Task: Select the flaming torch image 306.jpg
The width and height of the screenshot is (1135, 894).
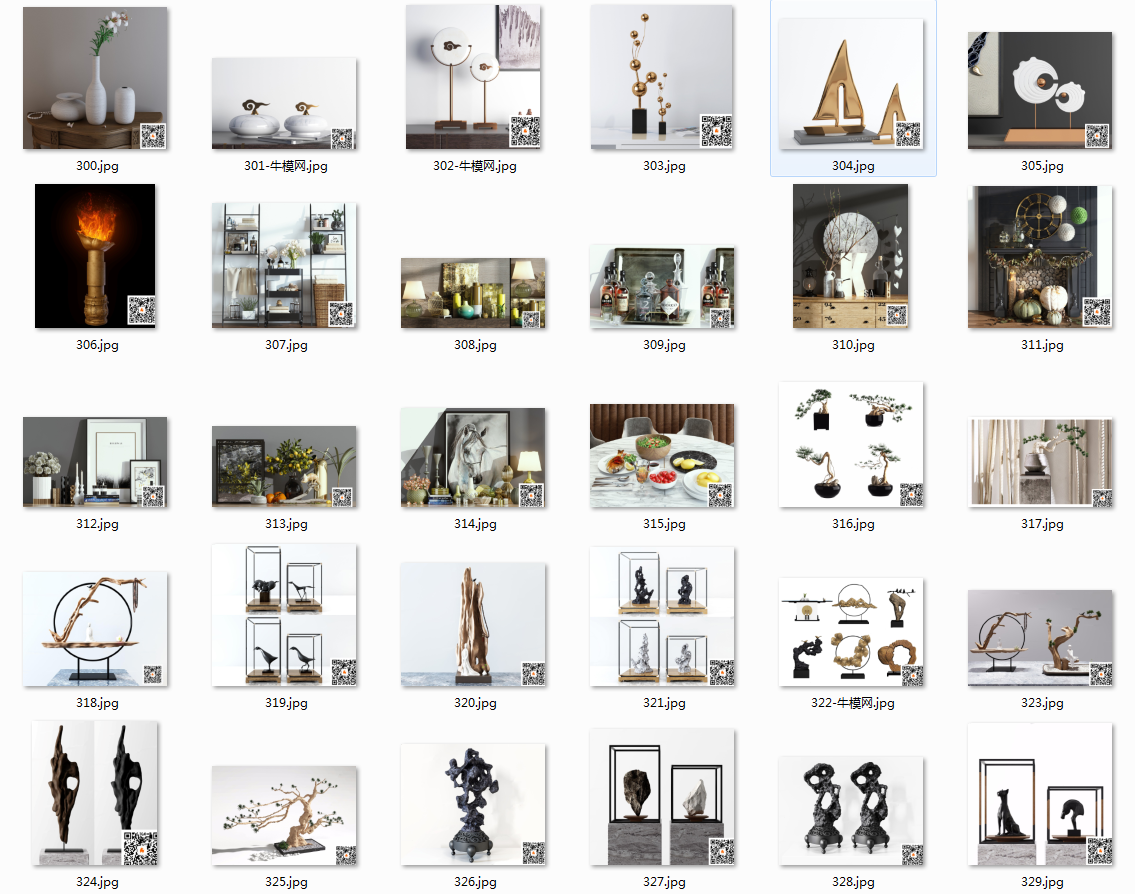Action: [x=95, y=256]
